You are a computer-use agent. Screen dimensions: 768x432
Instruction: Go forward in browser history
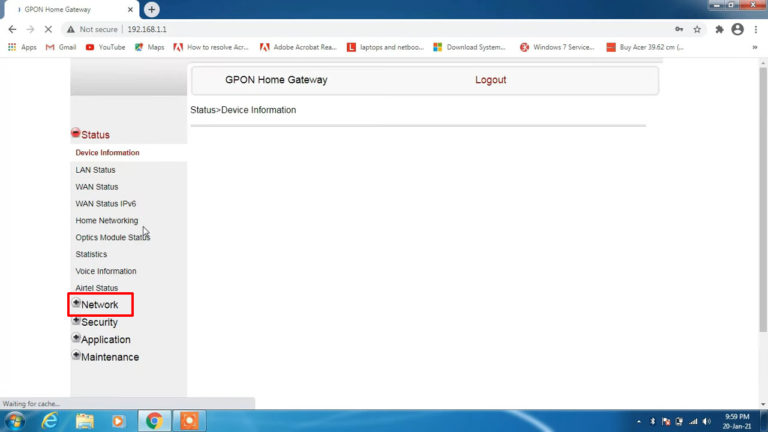pyautogui.click(x=30, y=29)
